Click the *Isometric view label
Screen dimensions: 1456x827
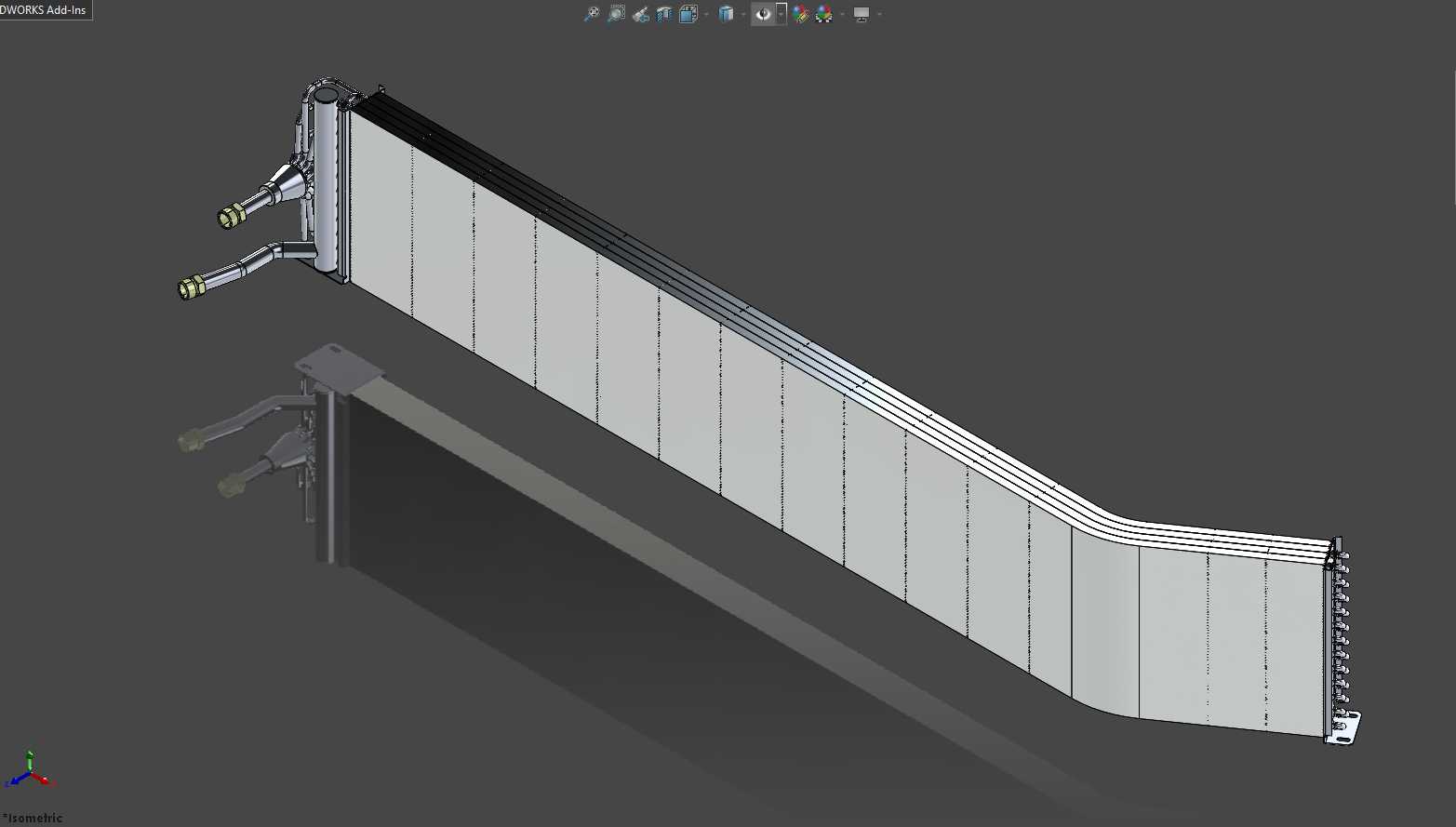33,818
